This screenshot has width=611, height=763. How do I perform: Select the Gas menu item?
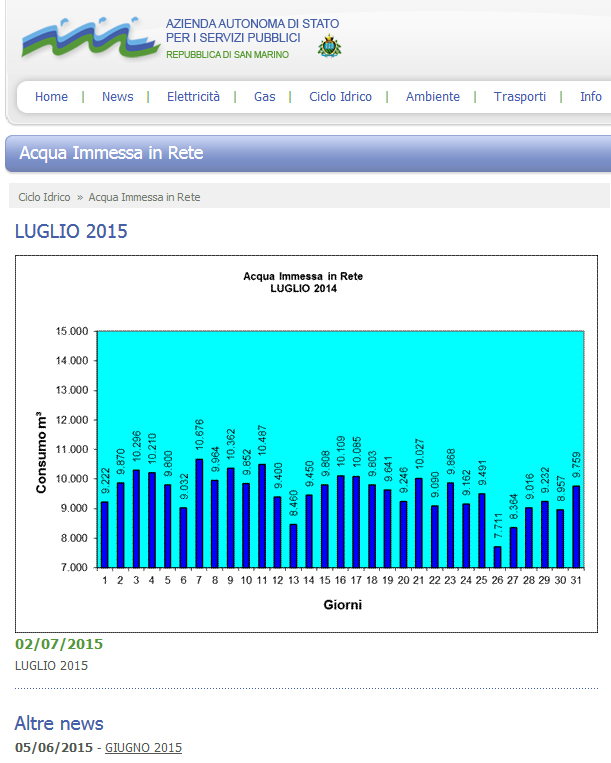(x=264, y=97)
